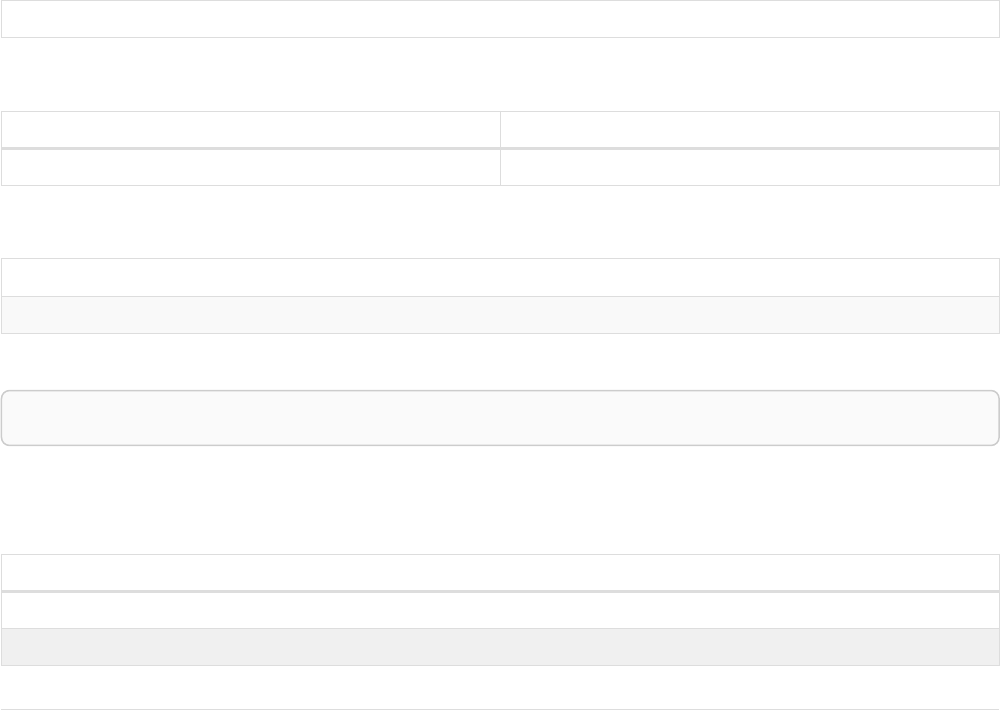Click the bottom-right cell of the two-column table
Image resolution: width=1000 pixels, height=710 pixels.
tap(750, 167)
